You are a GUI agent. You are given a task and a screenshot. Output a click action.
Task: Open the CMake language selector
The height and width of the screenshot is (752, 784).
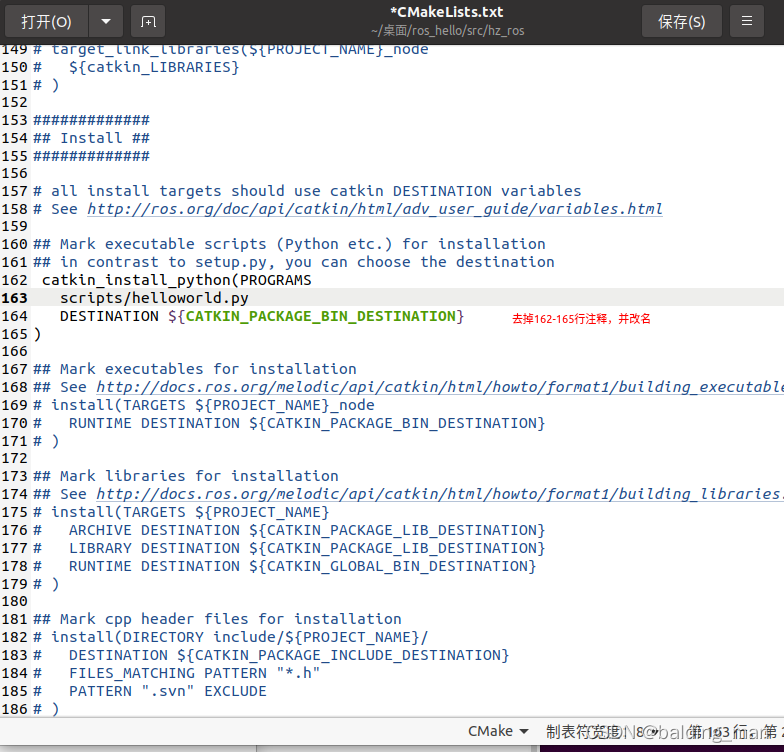click(498, 731)
